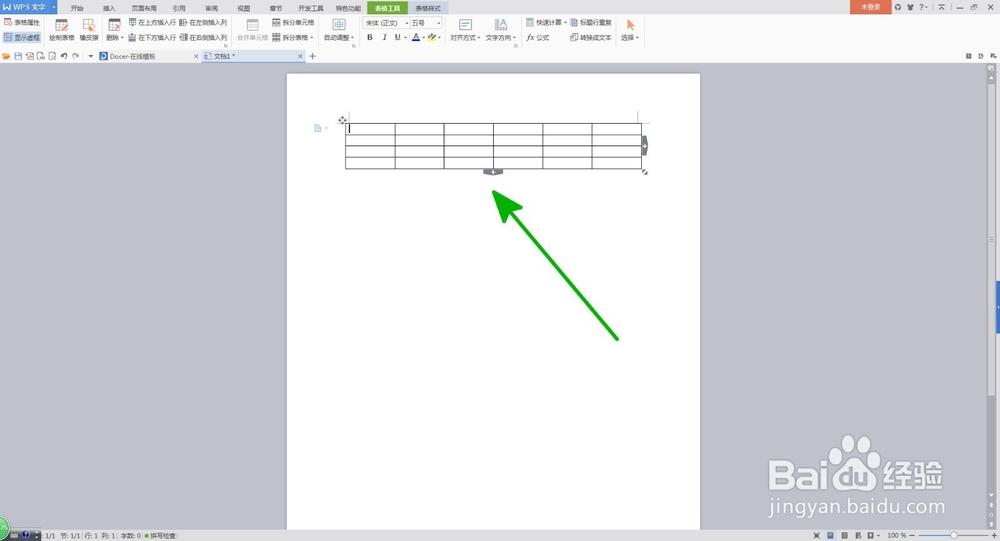Open the 特色功能 ribbon tab

pos(348,8)
